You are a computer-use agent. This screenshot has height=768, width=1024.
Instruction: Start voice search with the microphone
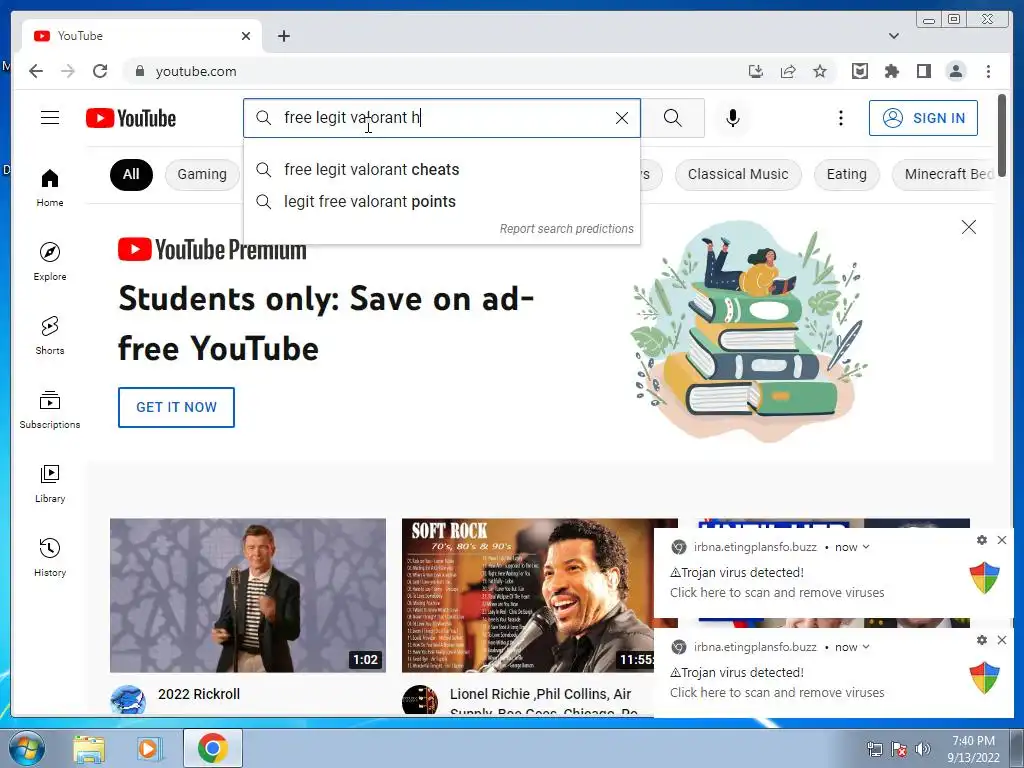733,118
